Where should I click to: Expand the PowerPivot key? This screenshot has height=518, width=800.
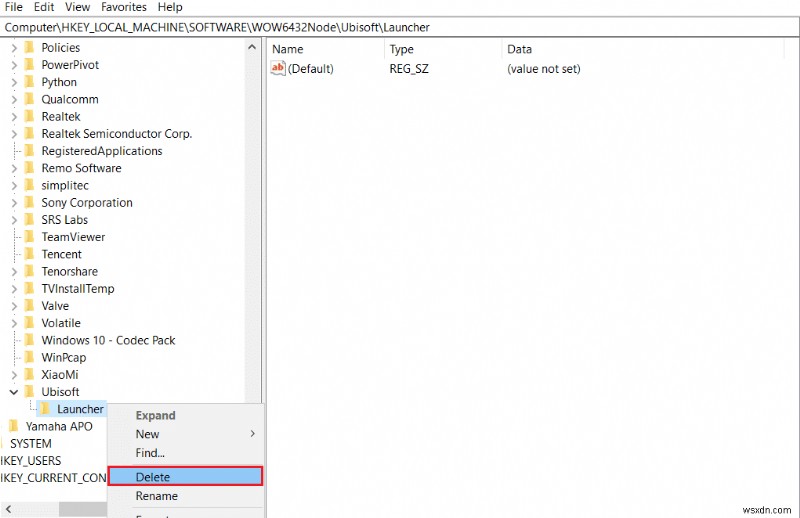point(14,65)
